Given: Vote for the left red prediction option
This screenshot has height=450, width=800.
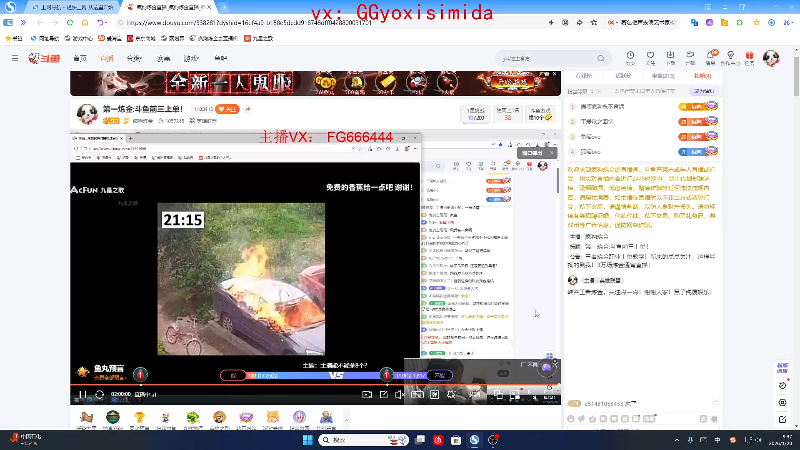Looking at the screenshot, I should coord(233,376).
